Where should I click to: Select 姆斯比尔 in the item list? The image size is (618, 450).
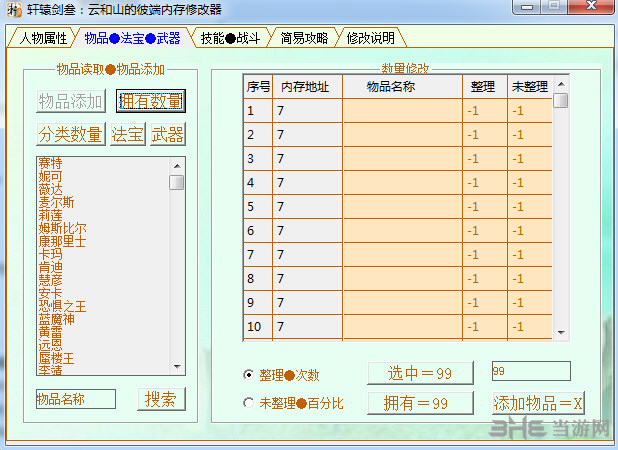click(62, 228)
